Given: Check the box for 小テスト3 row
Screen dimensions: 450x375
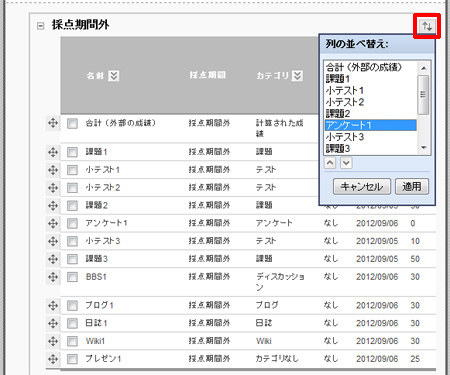Looking at the screenshot, I should pos(72,241).
